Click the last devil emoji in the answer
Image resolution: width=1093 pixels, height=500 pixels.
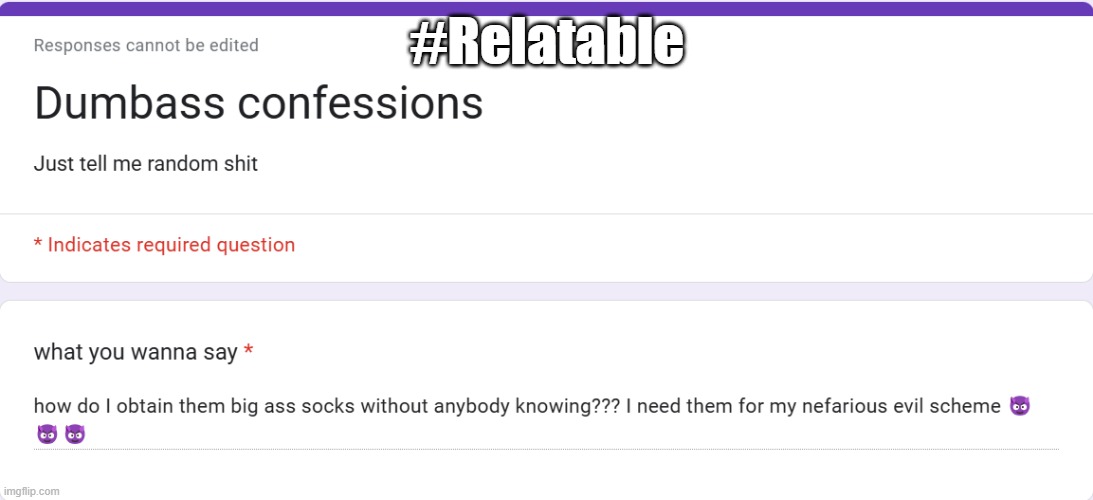pos(75,434)
